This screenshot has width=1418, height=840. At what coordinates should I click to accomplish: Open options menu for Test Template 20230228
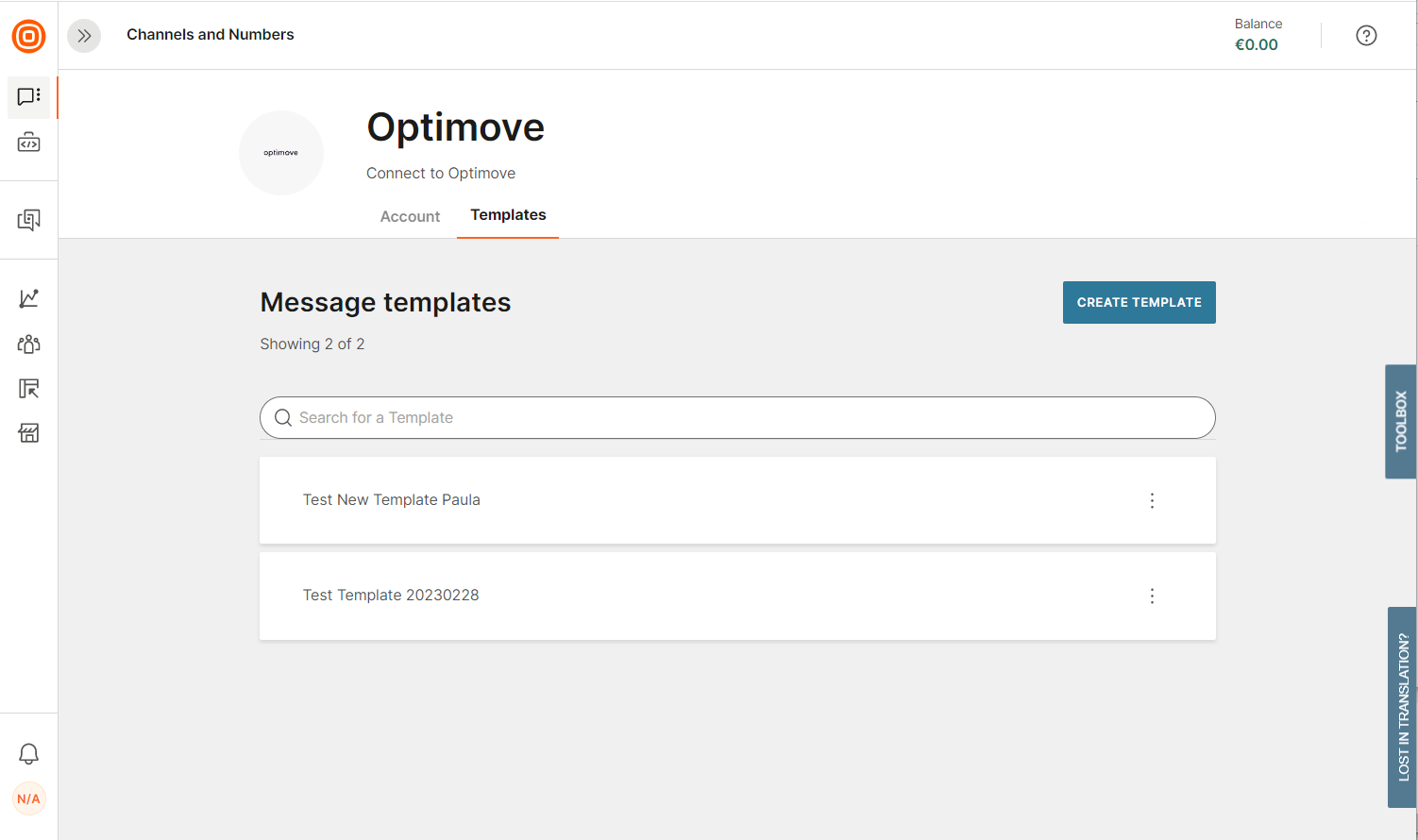[1152, 596]
